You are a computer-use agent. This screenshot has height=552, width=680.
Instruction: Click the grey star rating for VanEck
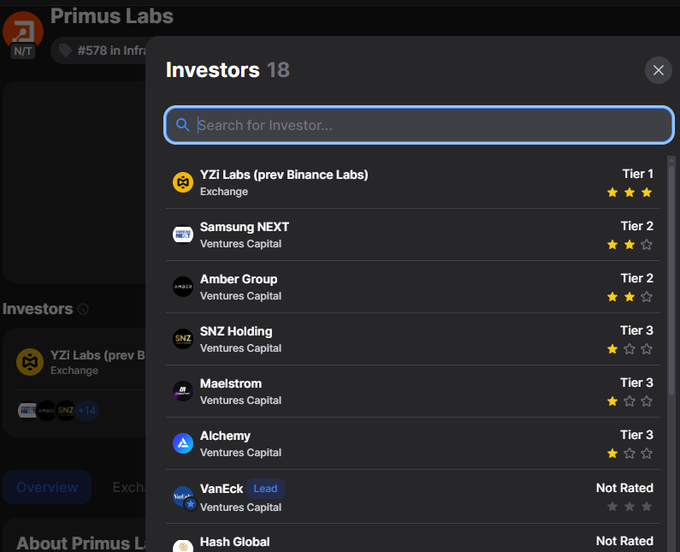[629, 506]
